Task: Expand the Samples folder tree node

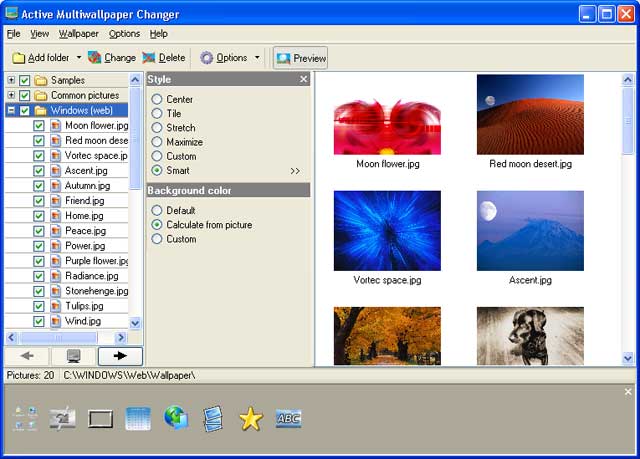Action: 11,80
